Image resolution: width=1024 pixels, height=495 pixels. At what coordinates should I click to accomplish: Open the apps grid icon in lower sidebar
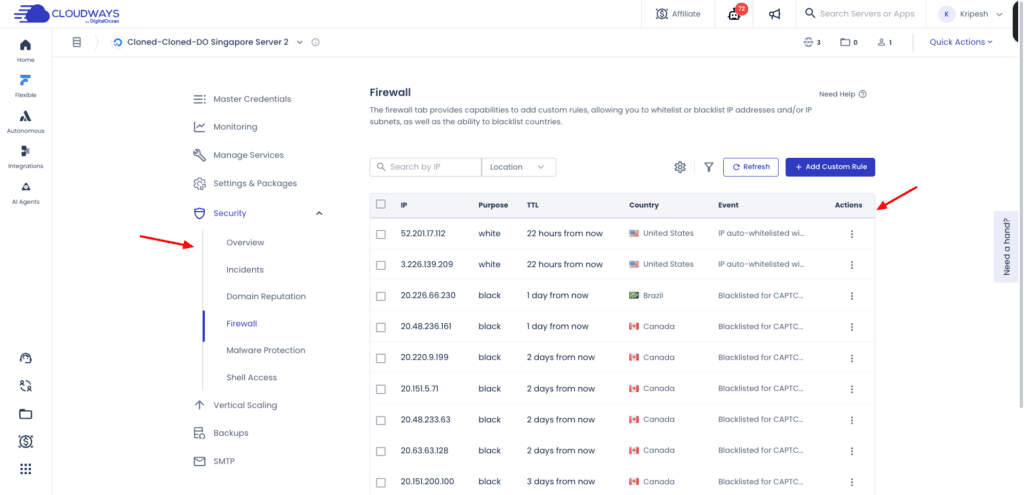point(25,469)
